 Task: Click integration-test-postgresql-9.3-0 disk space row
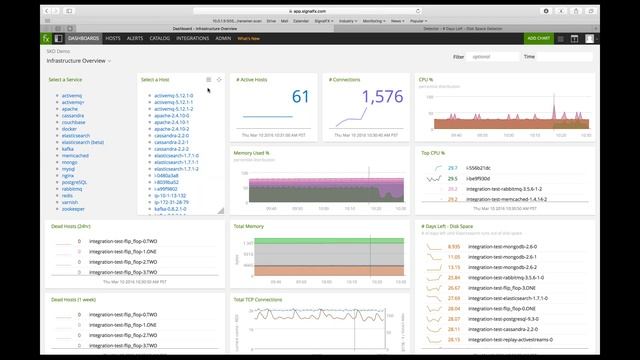[x=505, y=319]
